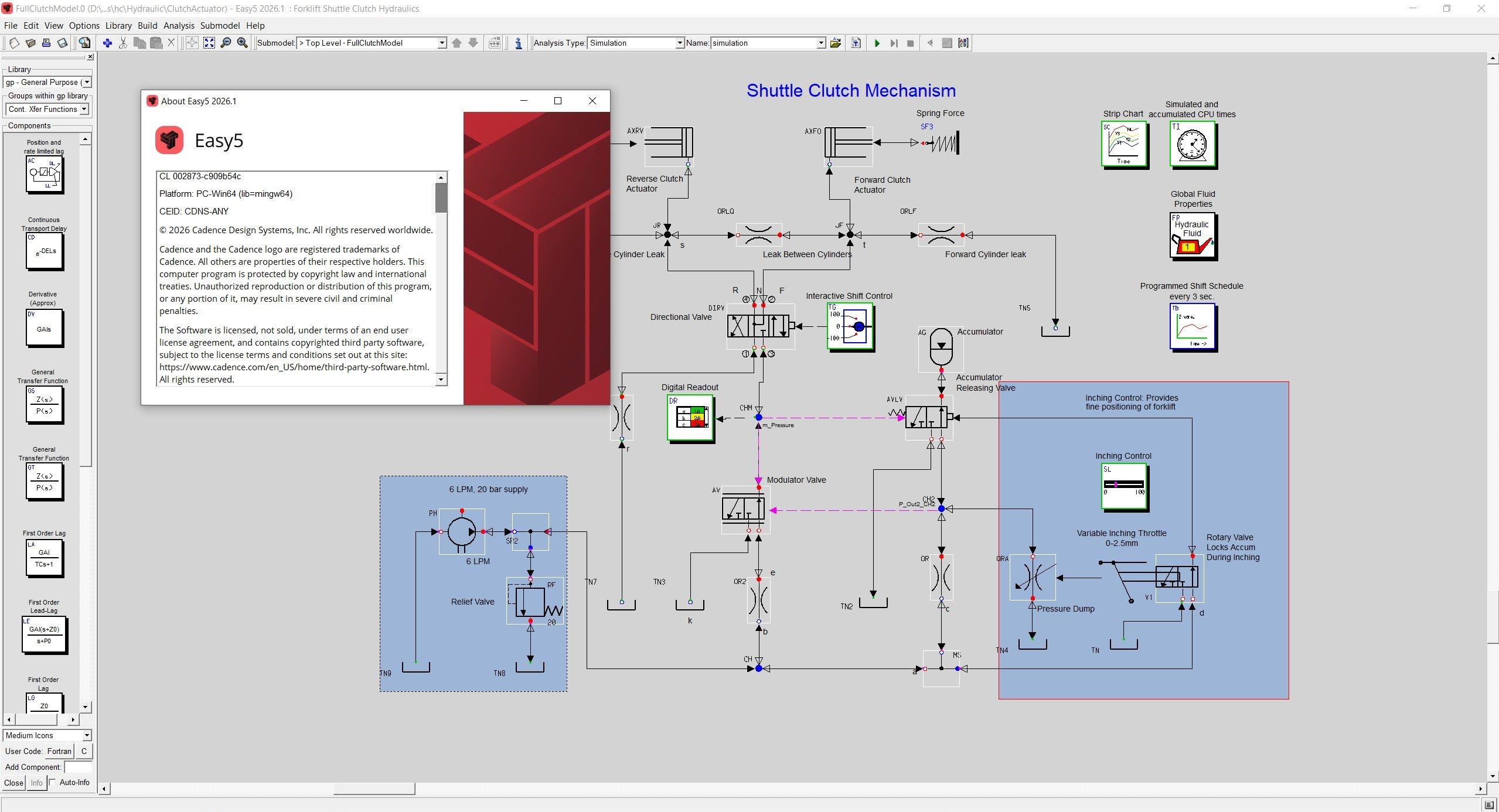
Task: Click the Open model folder icon
Action: coord(30,43)
